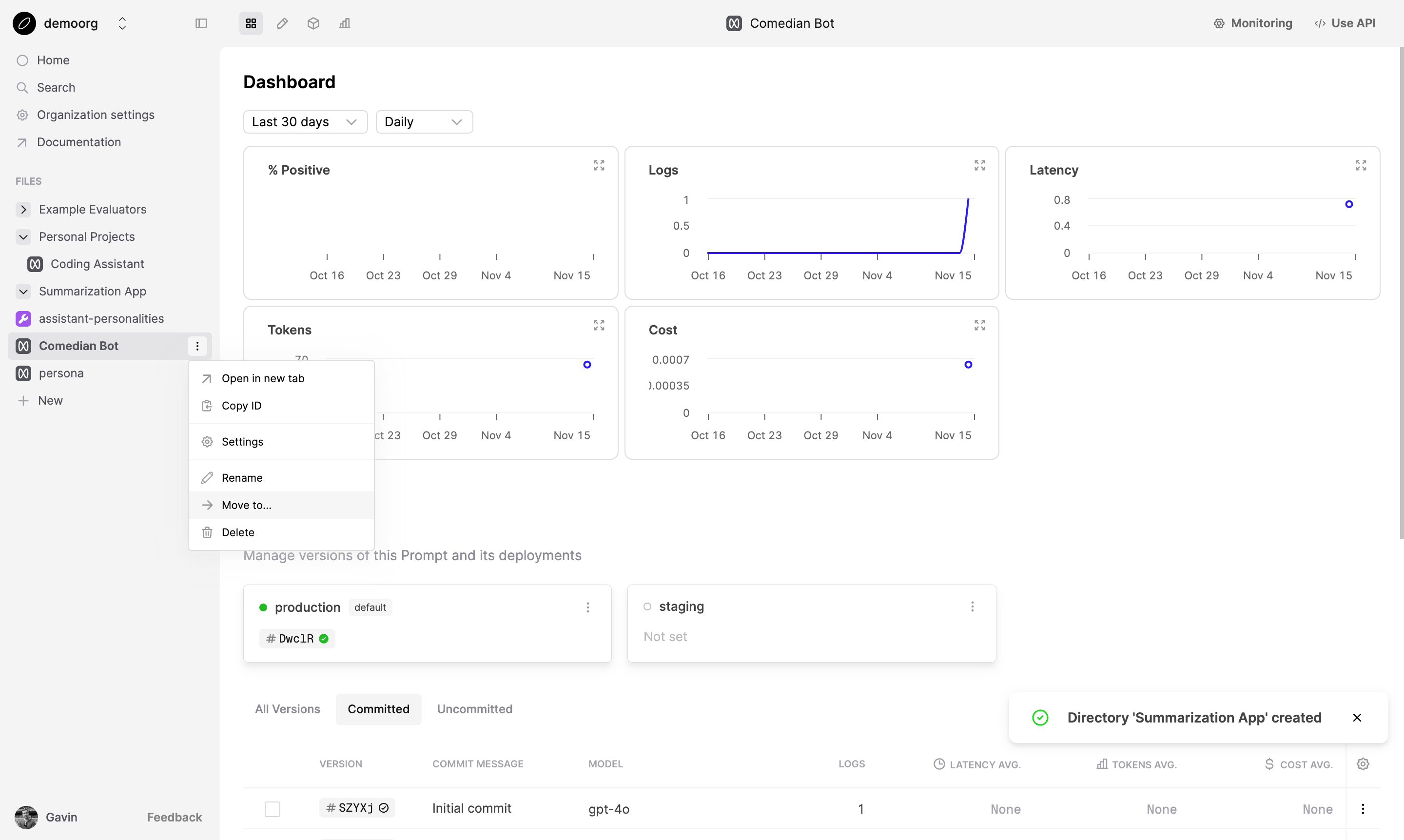Click the blue data point on the Cost chart
This screenshot has height=840, width=1404.
tap(969, 364)
